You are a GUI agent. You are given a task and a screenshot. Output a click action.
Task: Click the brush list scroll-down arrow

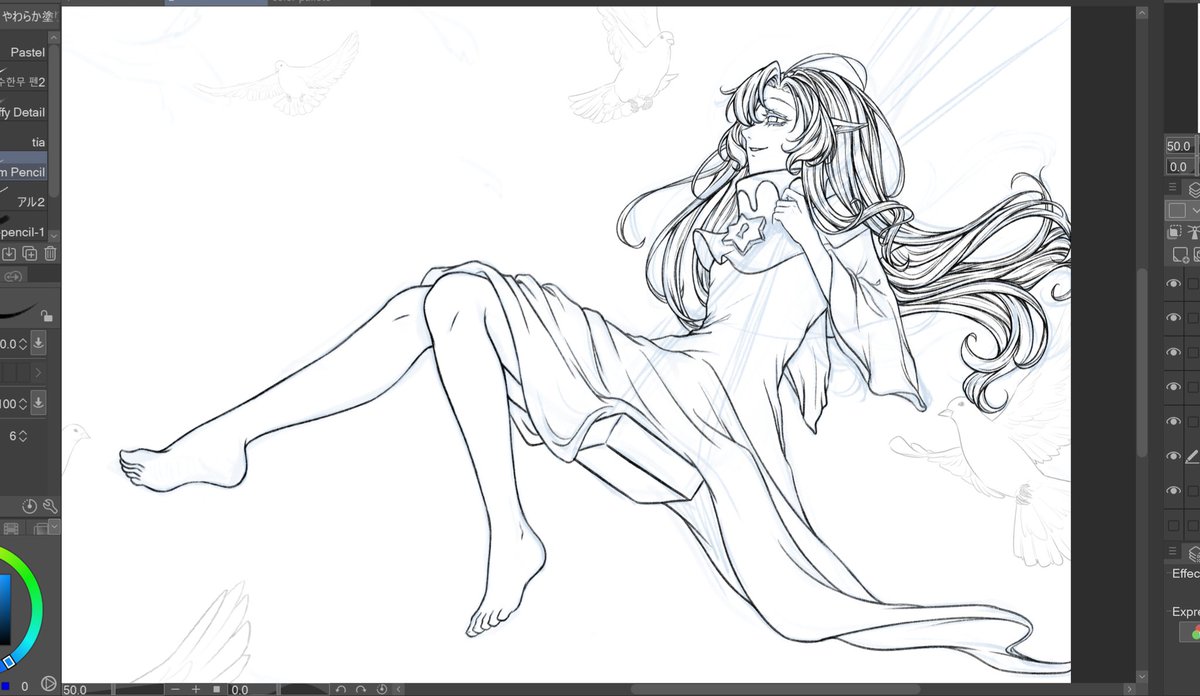55,235
